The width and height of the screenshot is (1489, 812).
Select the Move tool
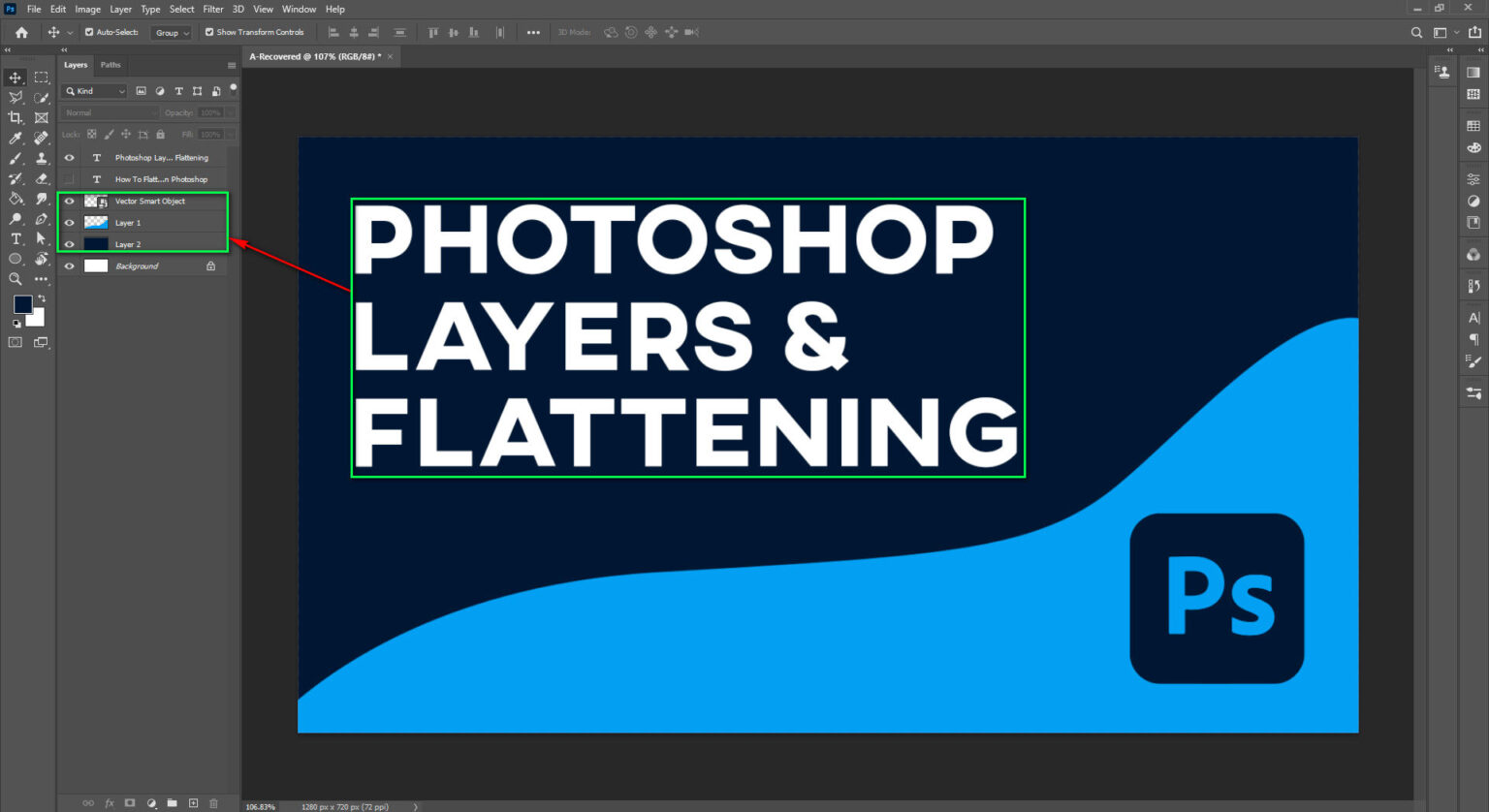point(15,78)
